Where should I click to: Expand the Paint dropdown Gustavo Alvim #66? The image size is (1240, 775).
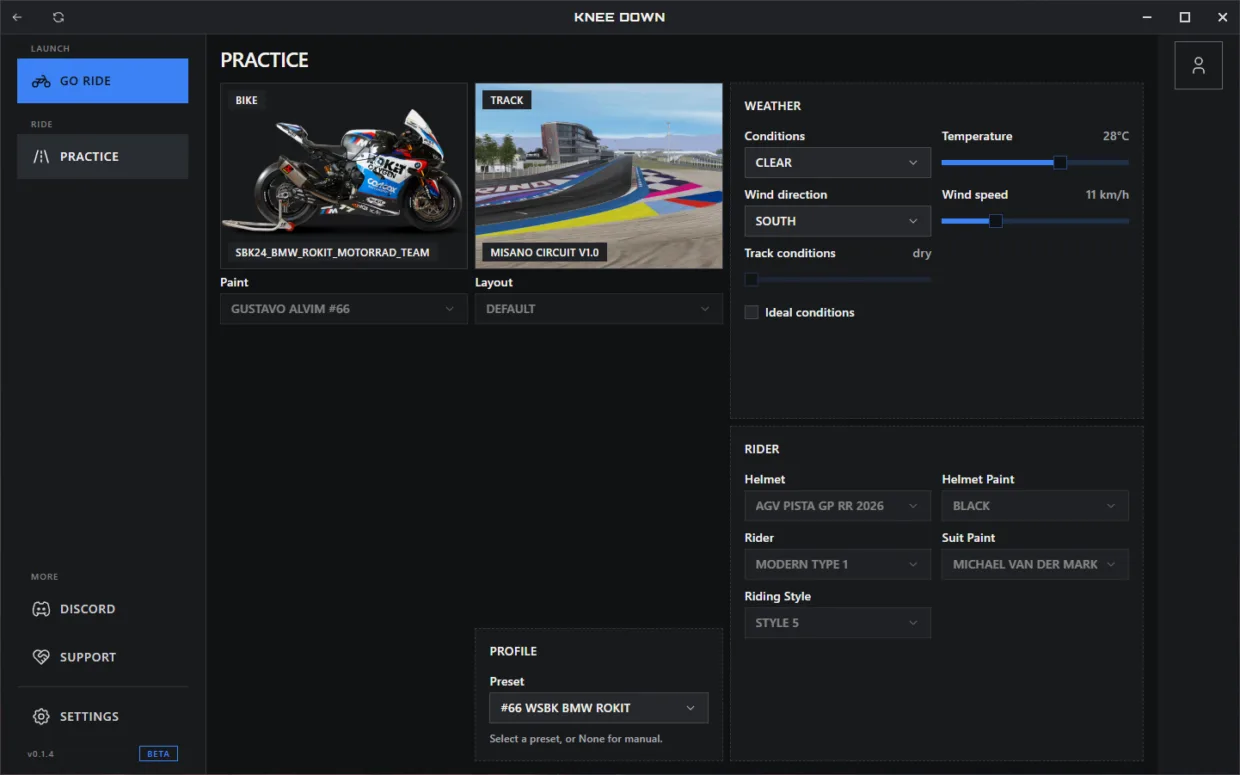pos(344,309)
